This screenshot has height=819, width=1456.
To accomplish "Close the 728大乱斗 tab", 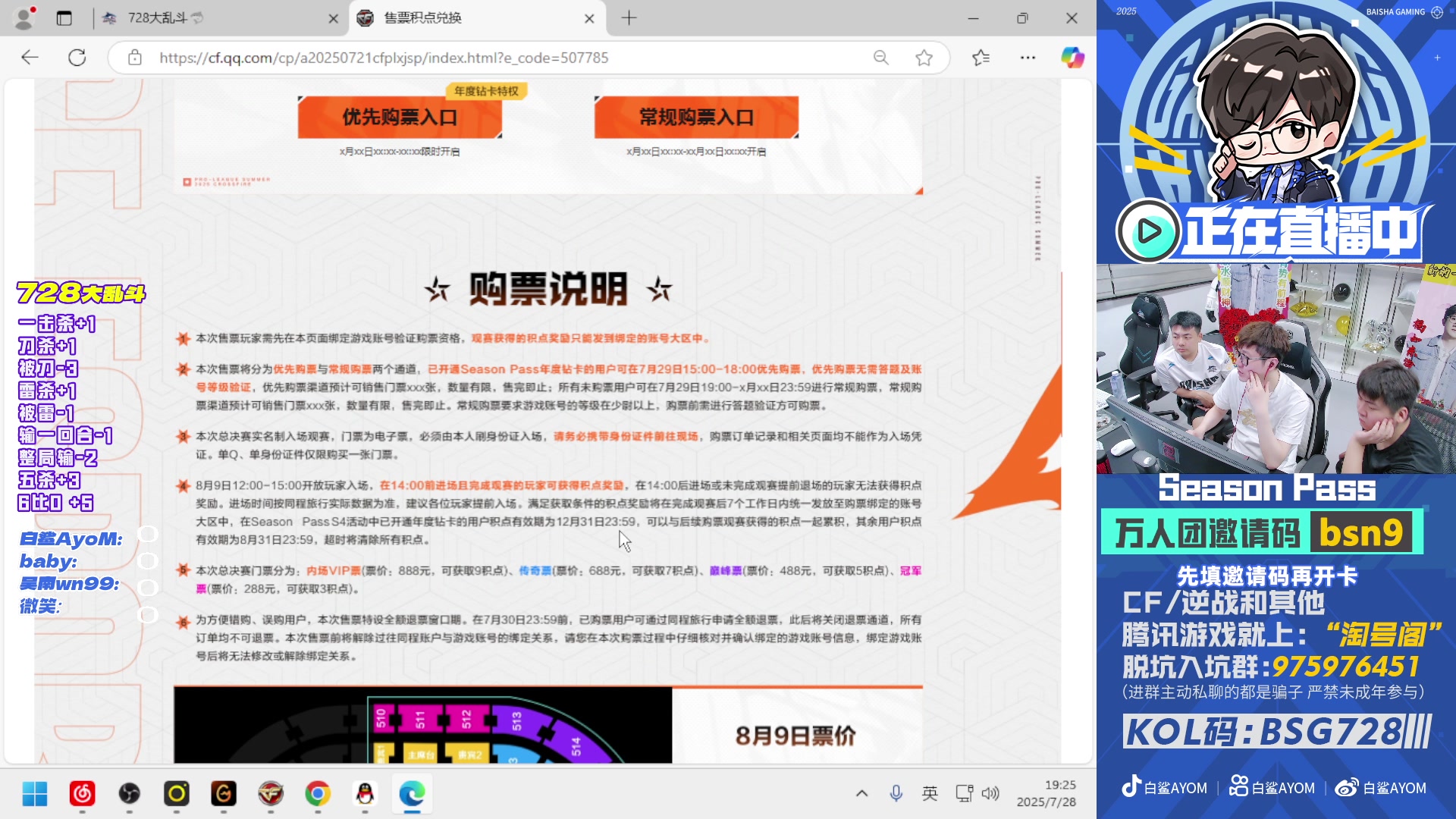I will click(x=333, y=18).
